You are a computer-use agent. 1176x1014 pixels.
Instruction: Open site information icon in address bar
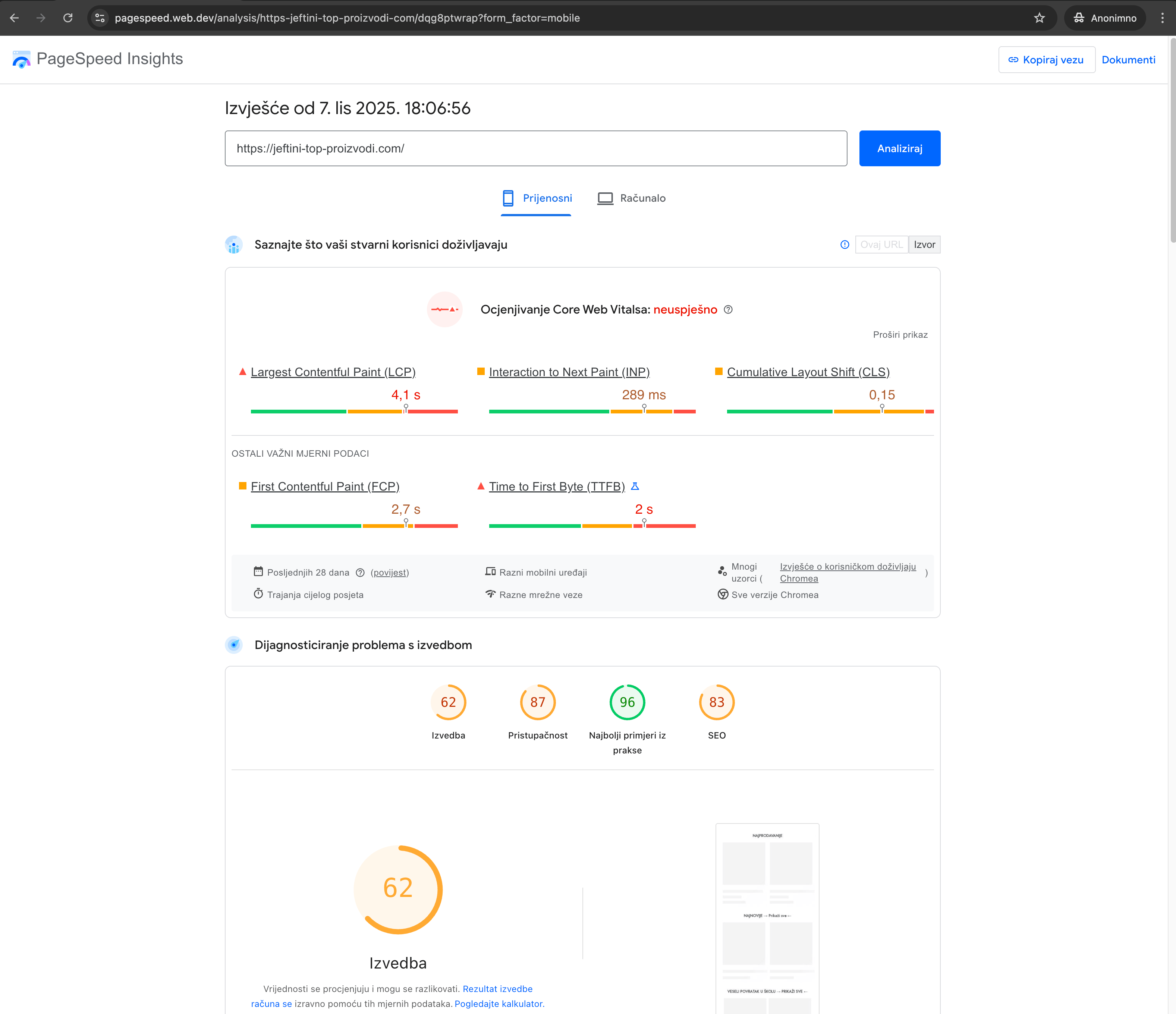tap(100, 18)
